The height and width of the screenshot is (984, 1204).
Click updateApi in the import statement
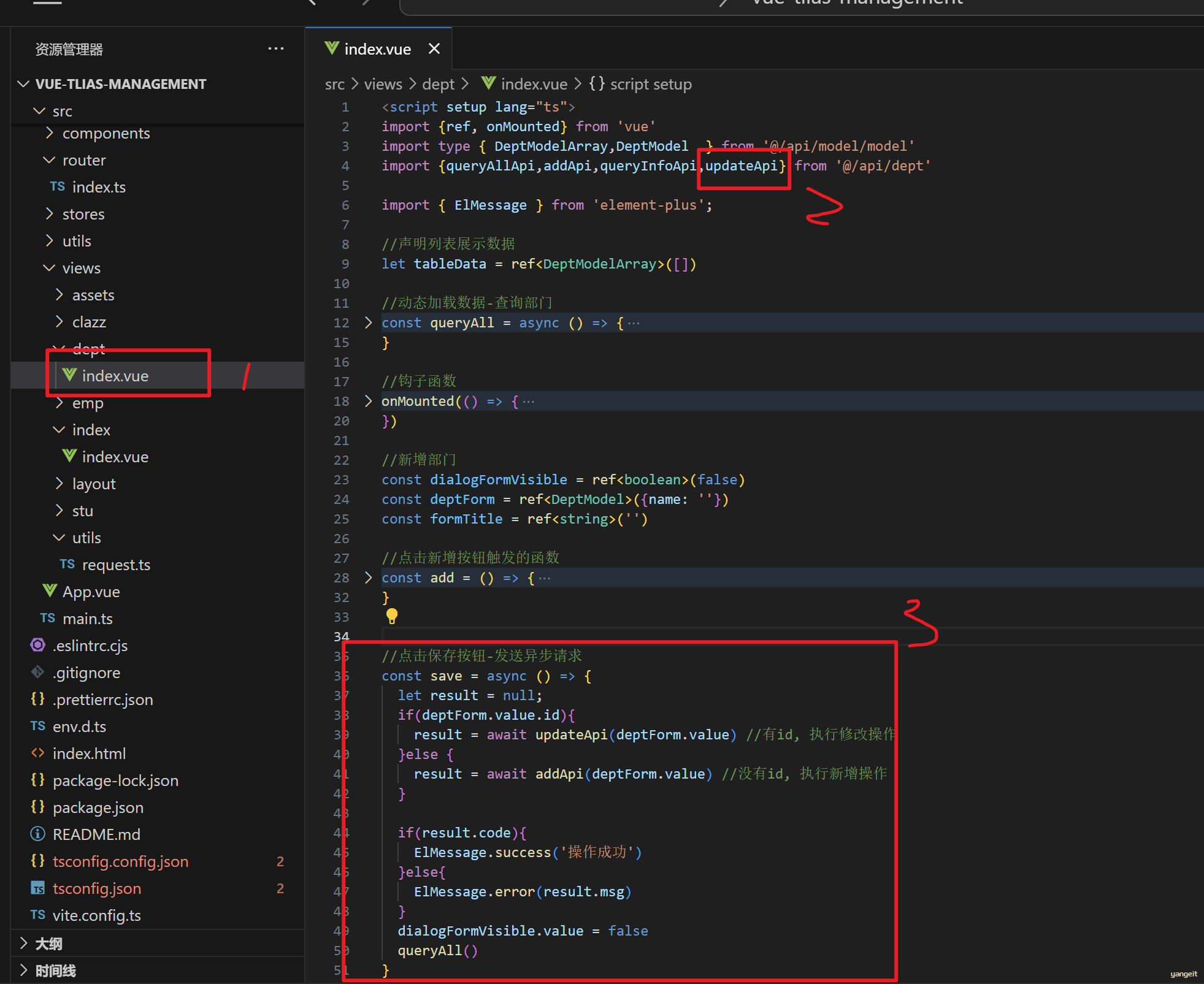point(742,166)
